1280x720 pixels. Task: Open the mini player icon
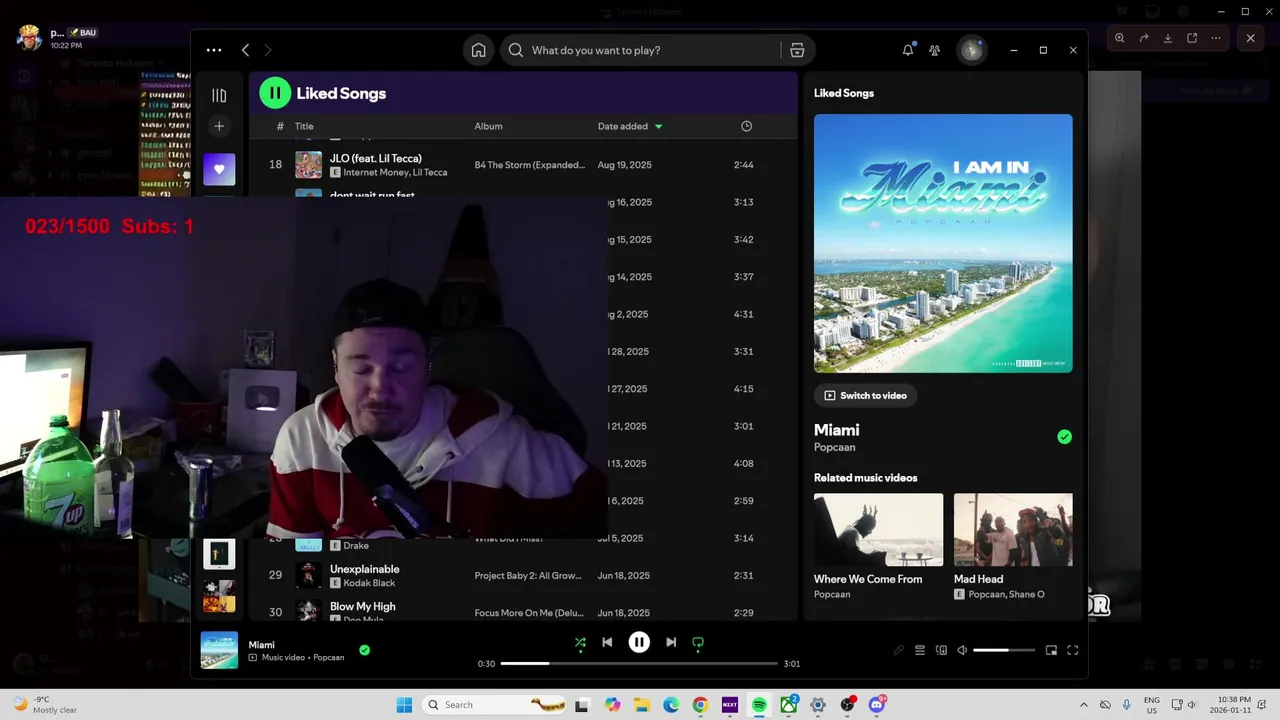pos(1051,650)
